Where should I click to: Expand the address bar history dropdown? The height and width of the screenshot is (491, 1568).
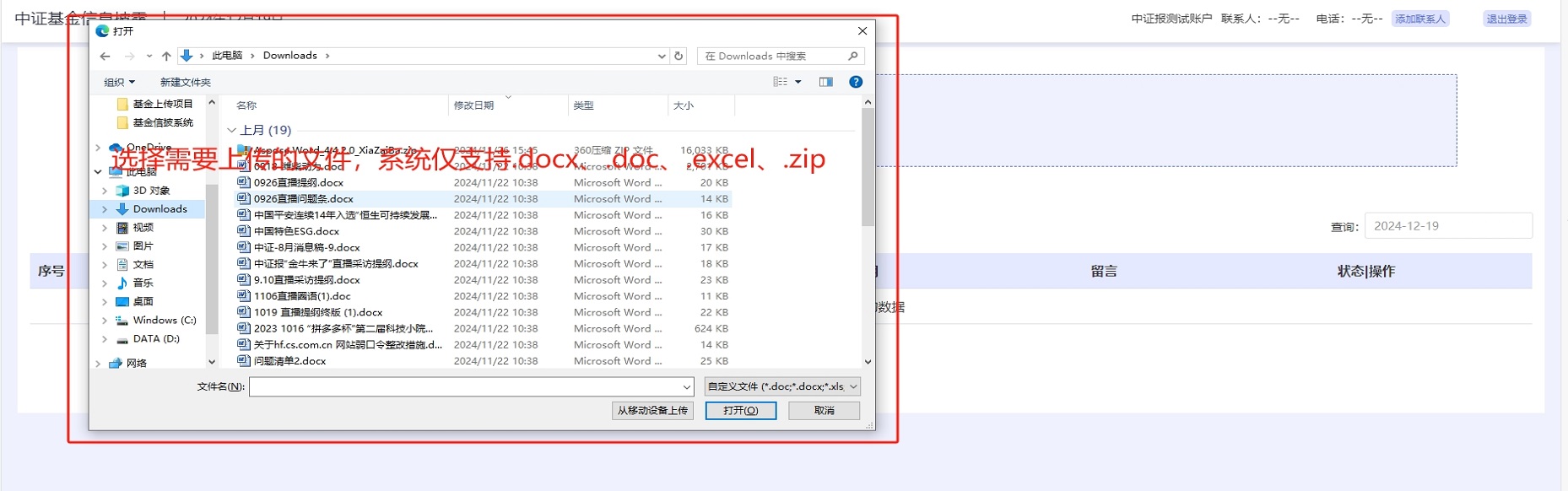click(662, 57)
